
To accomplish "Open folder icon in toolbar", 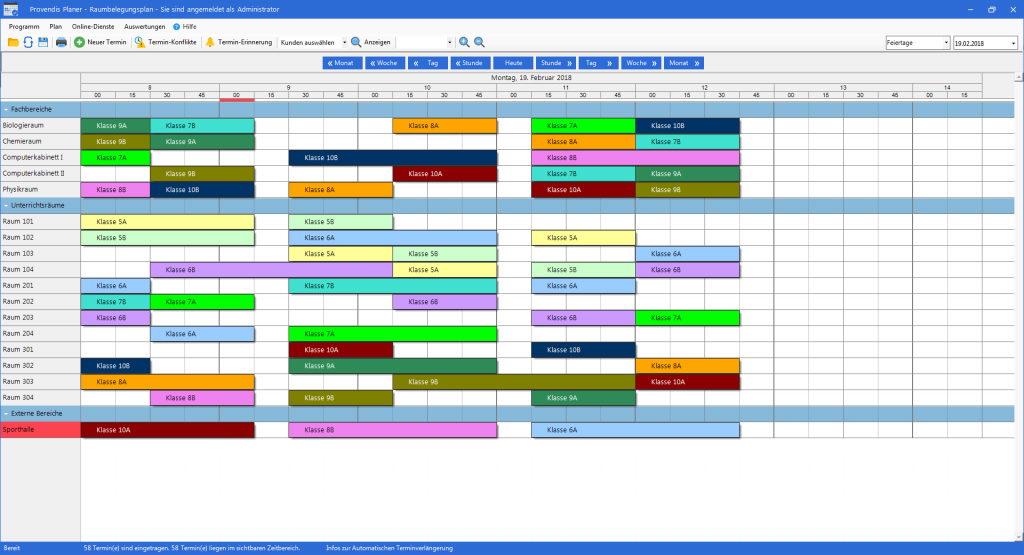I will [x=13, y=42].
